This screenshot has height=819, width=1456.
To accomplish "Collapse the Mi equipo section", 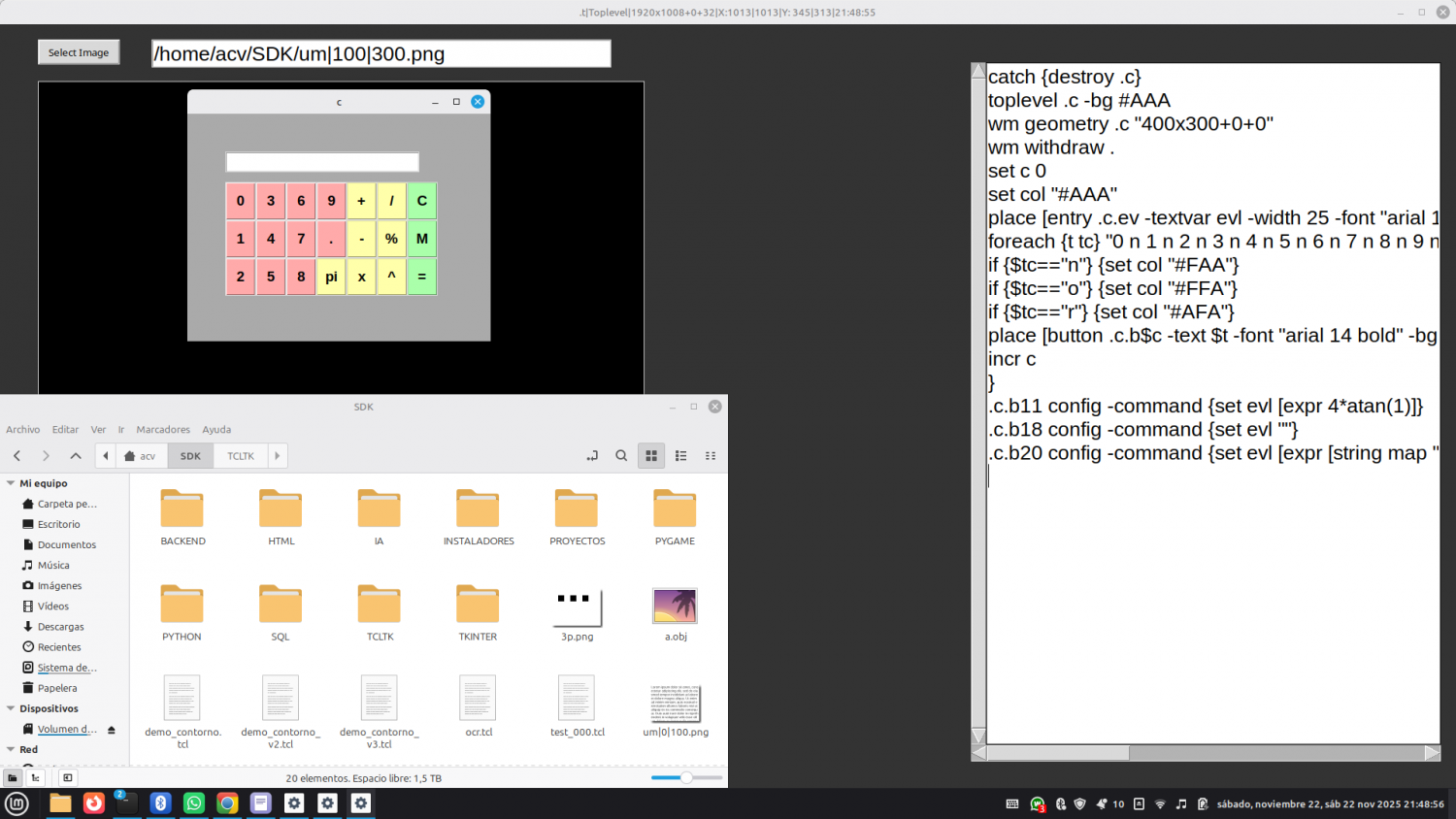I will (11, 483).
